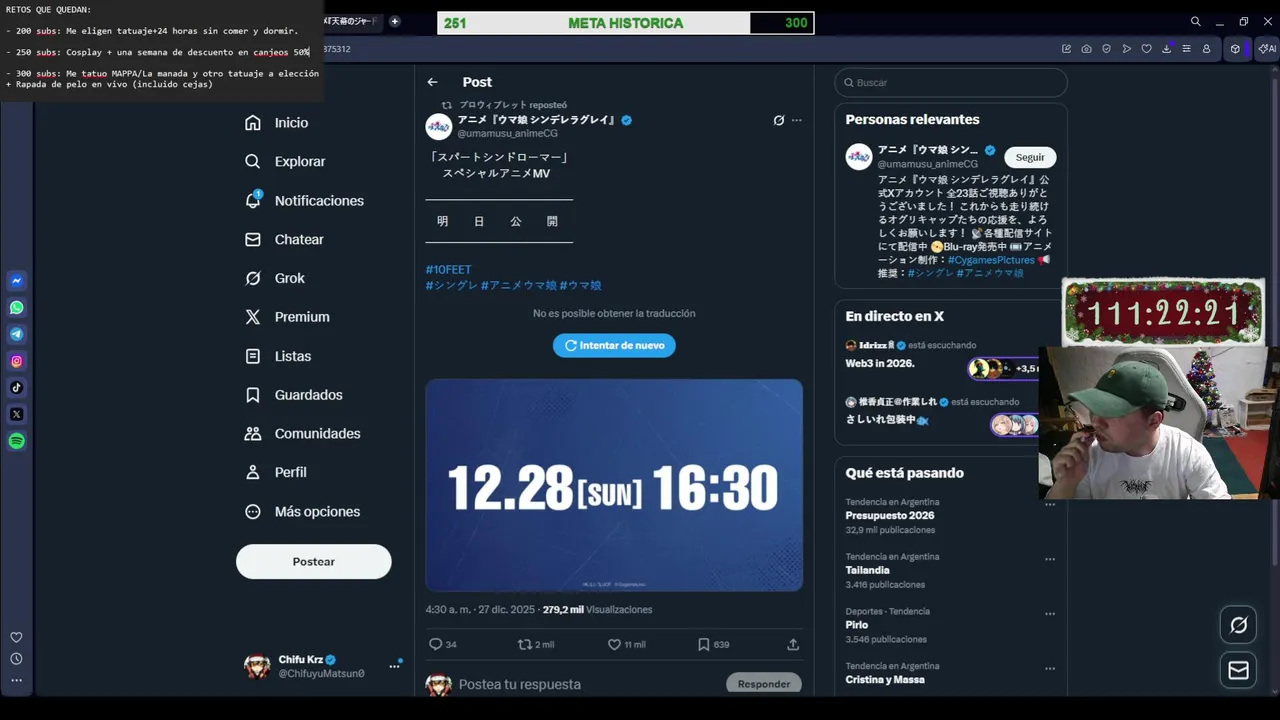Open more options for the Pirlo trend

[1050, 614]
